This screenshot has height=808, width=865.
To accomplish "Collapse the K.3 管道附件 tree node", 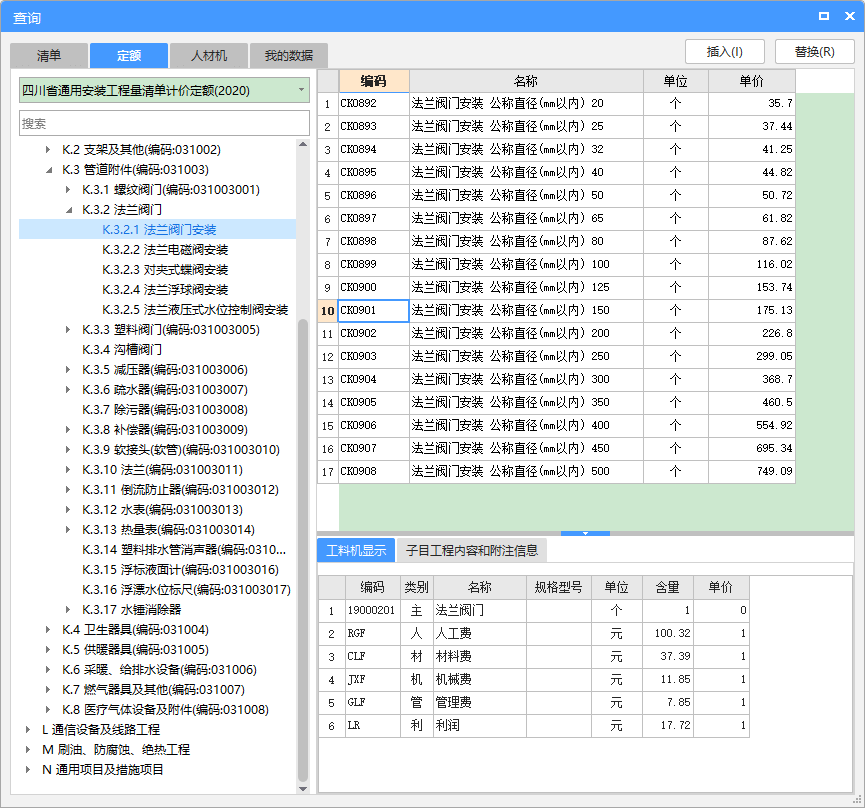I will [x=49, y=170].
